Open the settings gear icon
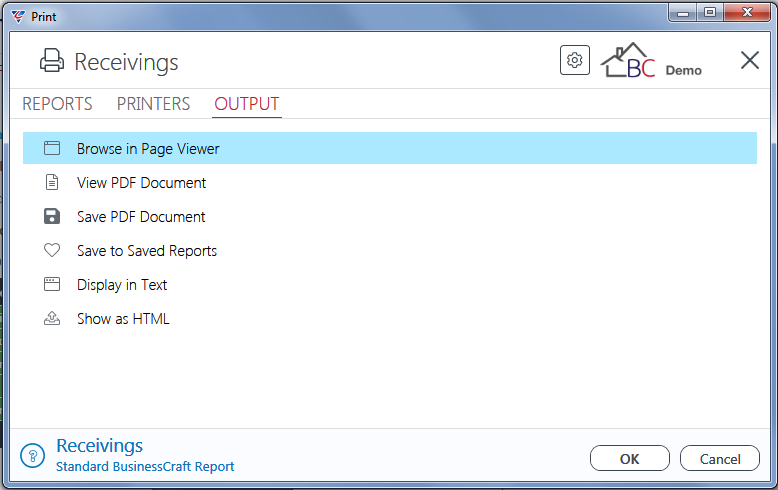 pyautogui.click(x=575, y=61)
